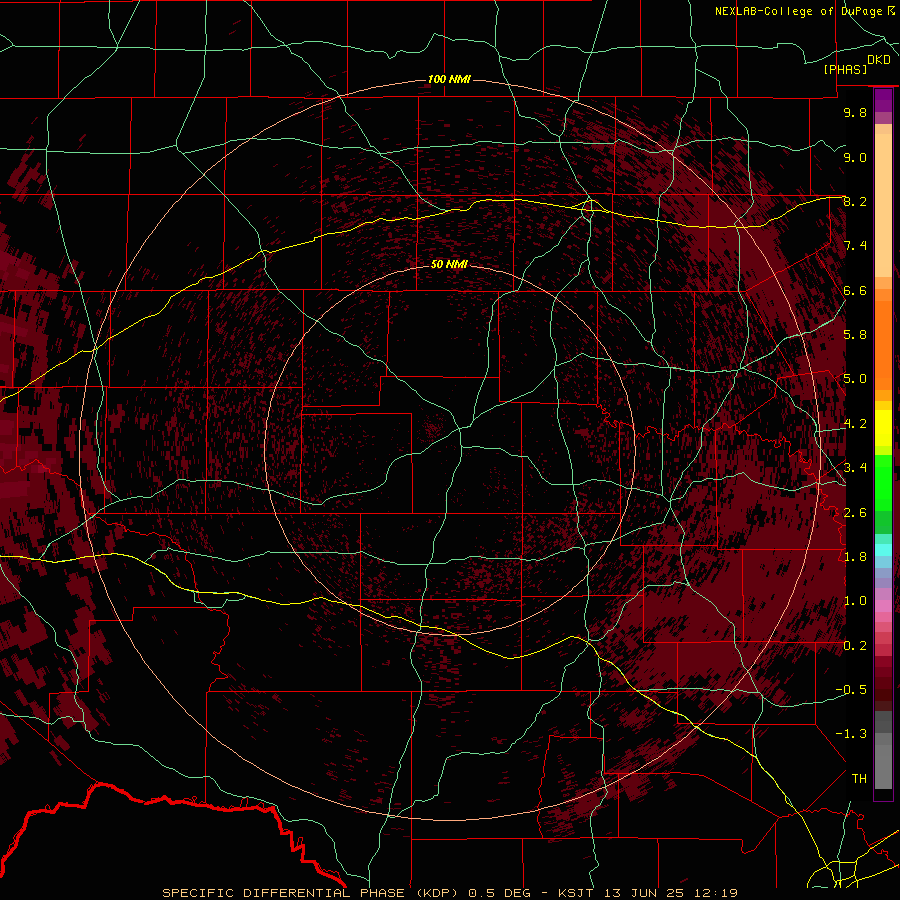Click '0.5 DEG' elevation in the caption
The width and height of the screenshot is (900, 900).
pos(498,893)
